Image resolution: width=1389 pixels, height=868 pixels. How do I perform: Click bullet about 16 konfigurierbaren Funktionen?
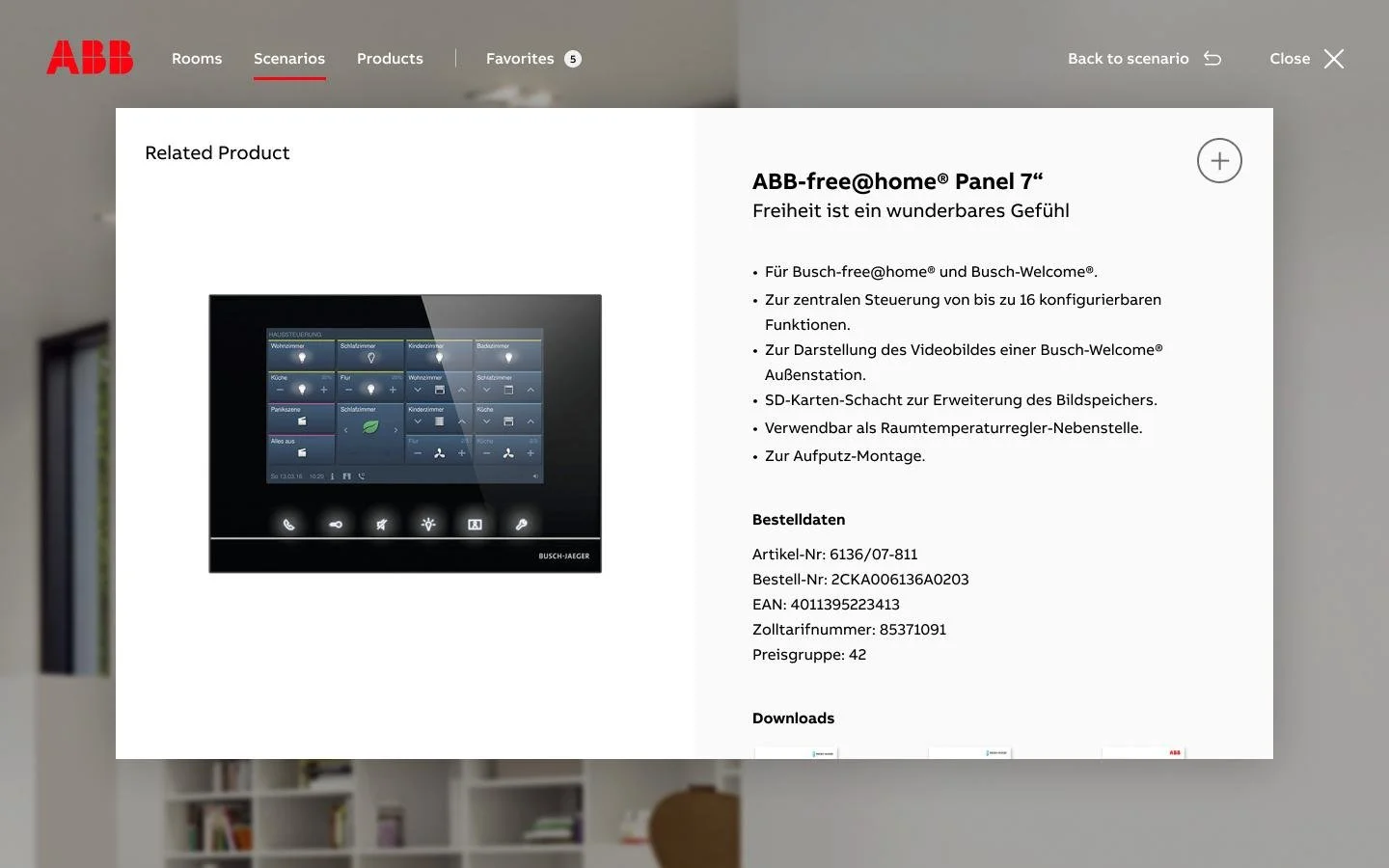tap(963, 312)
